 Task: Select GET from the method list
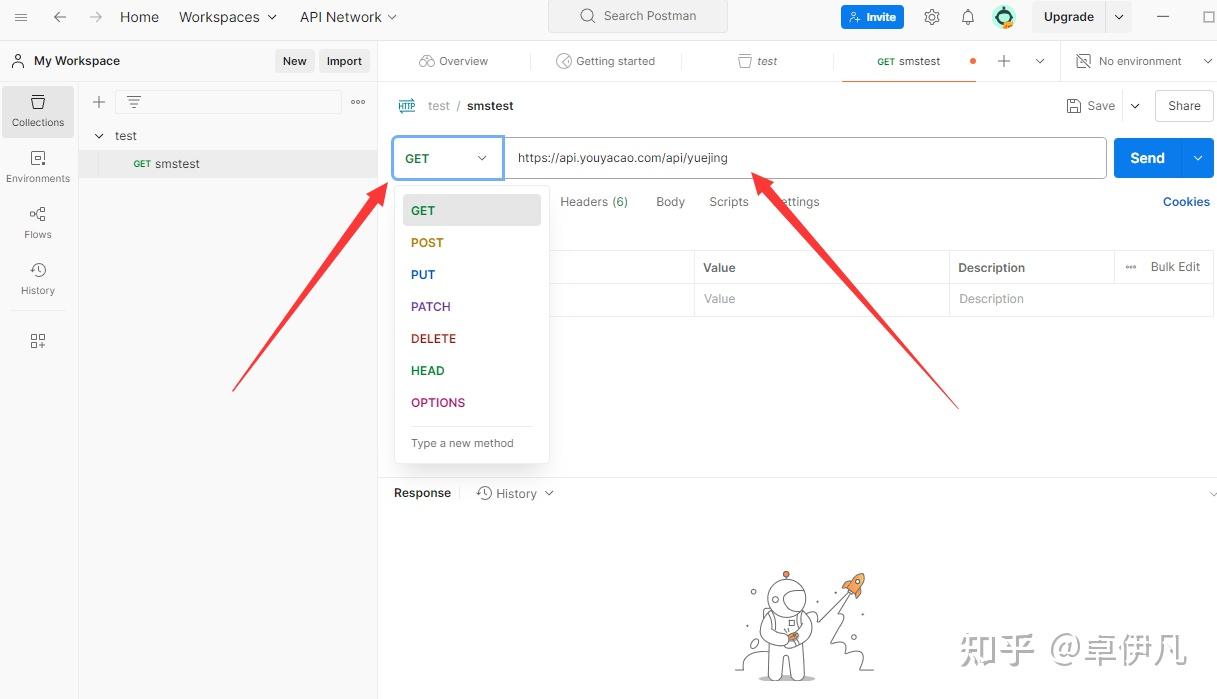pos(472,210)
